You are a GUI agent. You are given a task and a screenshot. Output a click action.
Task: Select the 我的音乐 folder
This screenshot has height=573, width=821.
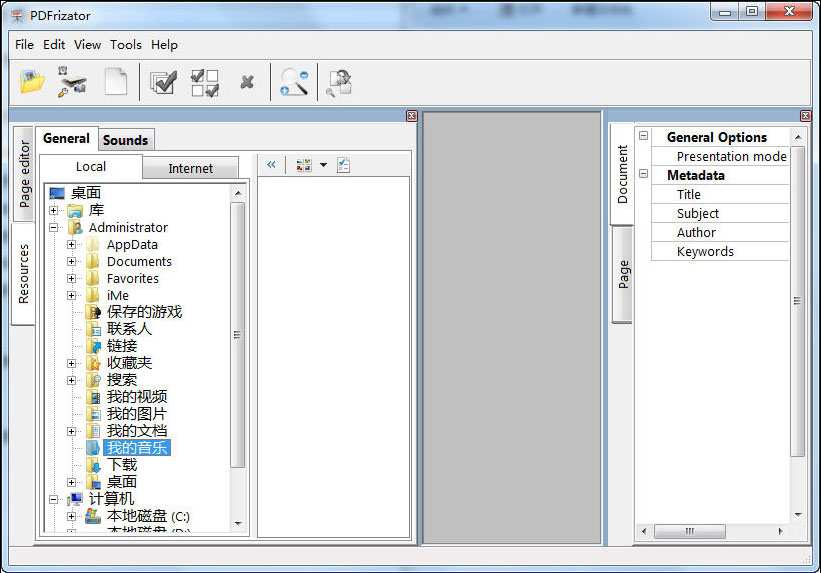137,448
